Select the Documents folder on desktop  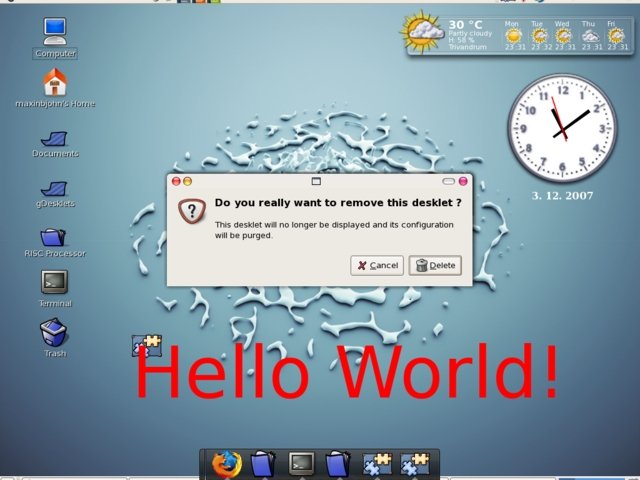(55, 134)
